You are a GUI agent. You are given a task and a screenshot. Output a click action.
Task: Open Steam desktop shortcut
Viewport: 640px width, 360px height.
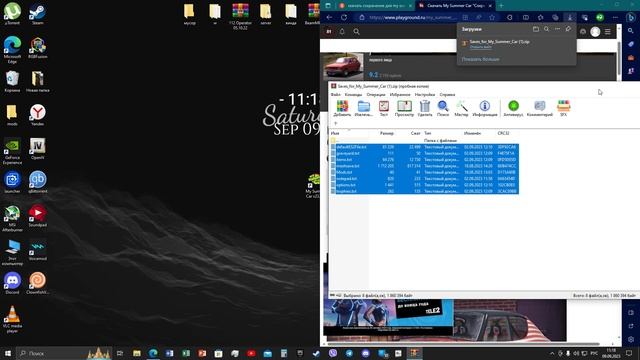coord(38,14)
